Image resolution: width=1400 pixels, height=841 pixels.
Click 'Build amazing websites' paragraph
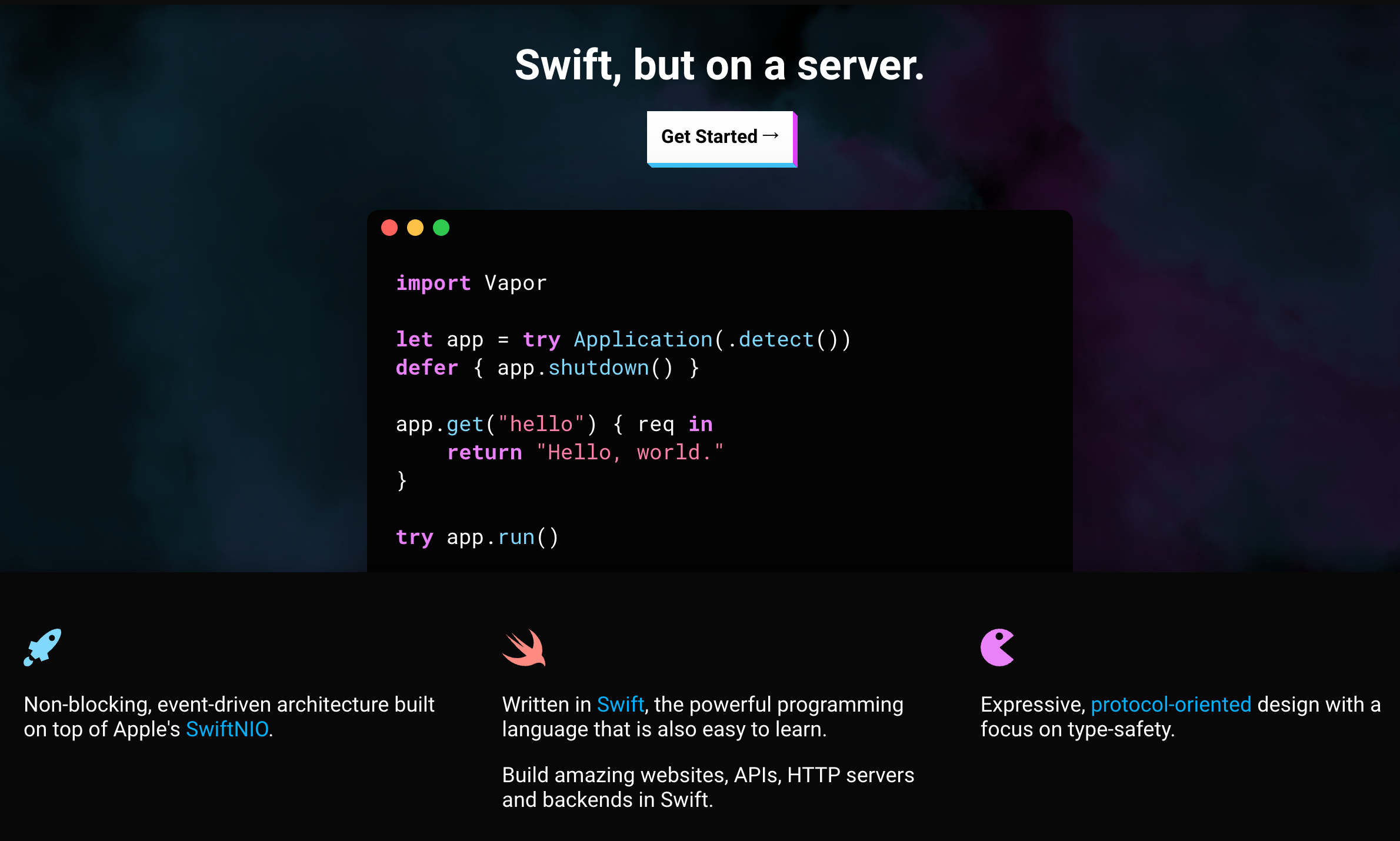[x=708, y=787]
